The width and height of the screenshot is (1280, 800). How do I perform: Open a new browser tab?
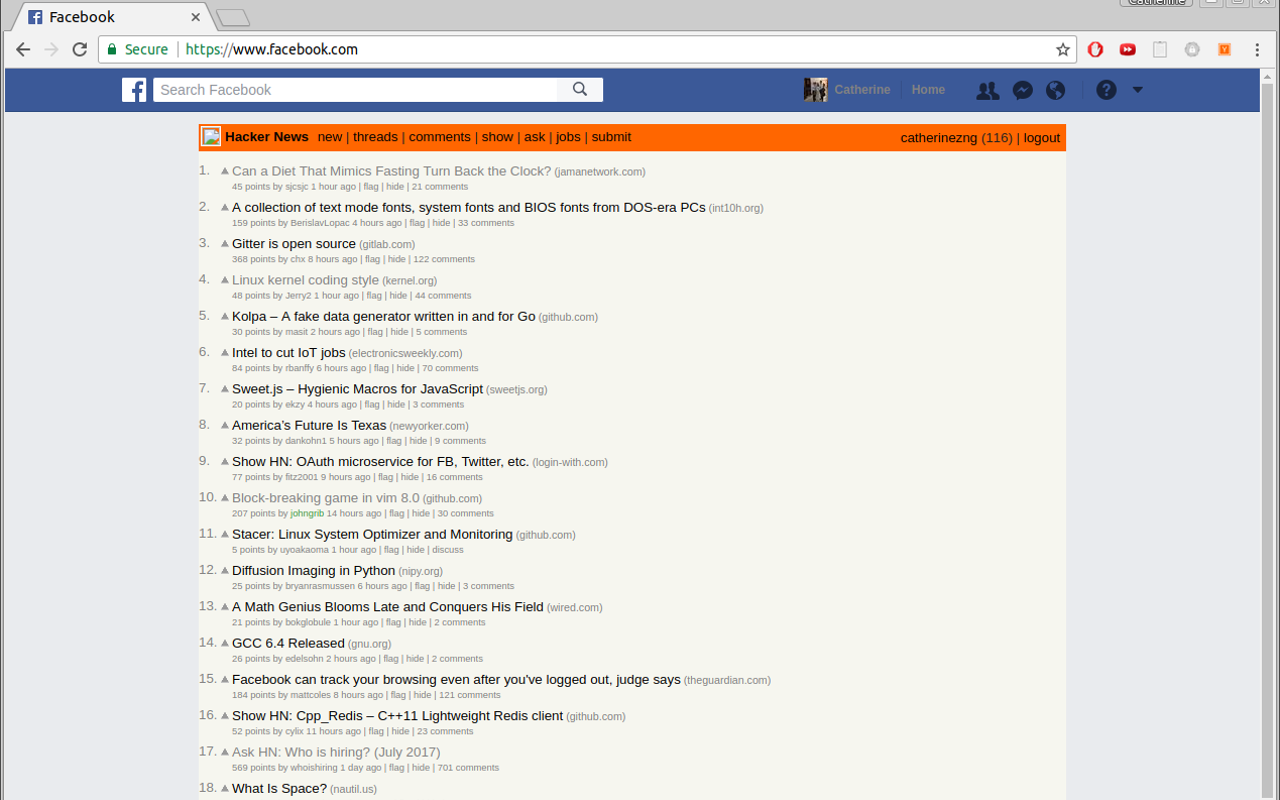coord(233,18)
